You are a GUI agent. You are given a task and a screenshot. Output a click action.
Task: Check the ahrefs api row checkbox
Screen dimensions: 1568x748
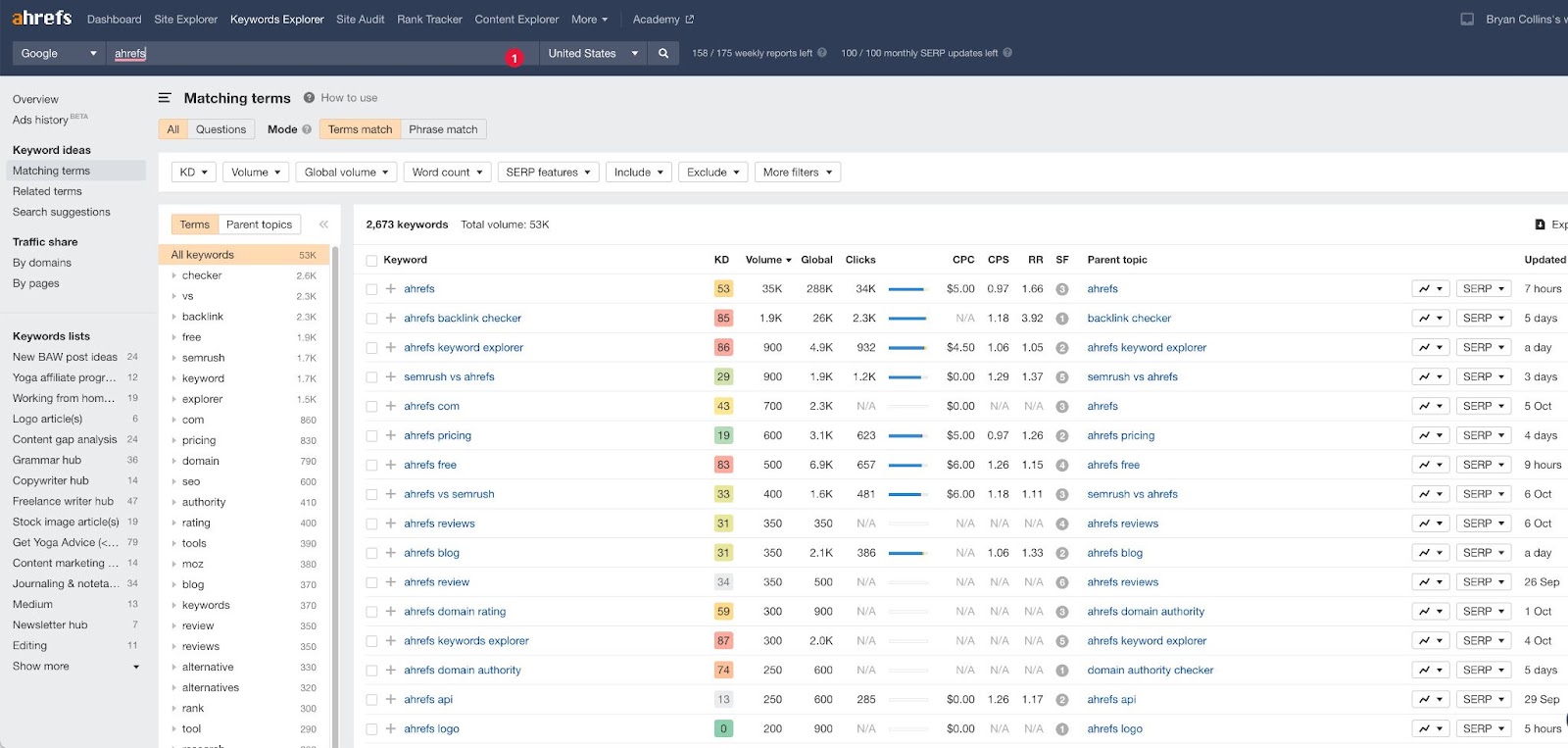pos(371,700)
